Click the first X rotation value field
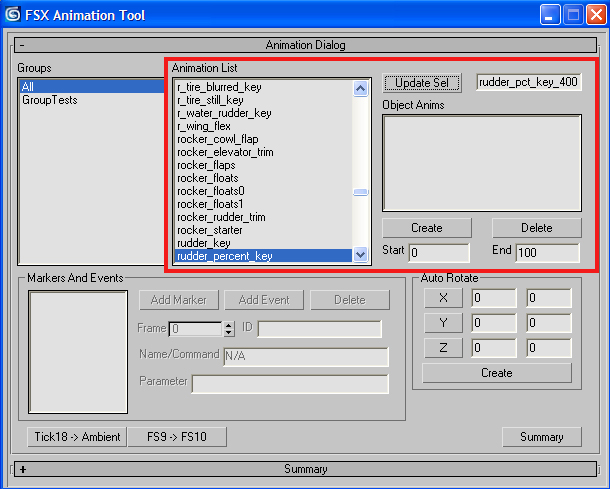The height and width of the screenshot is (489, 610). tap(494, 298)
